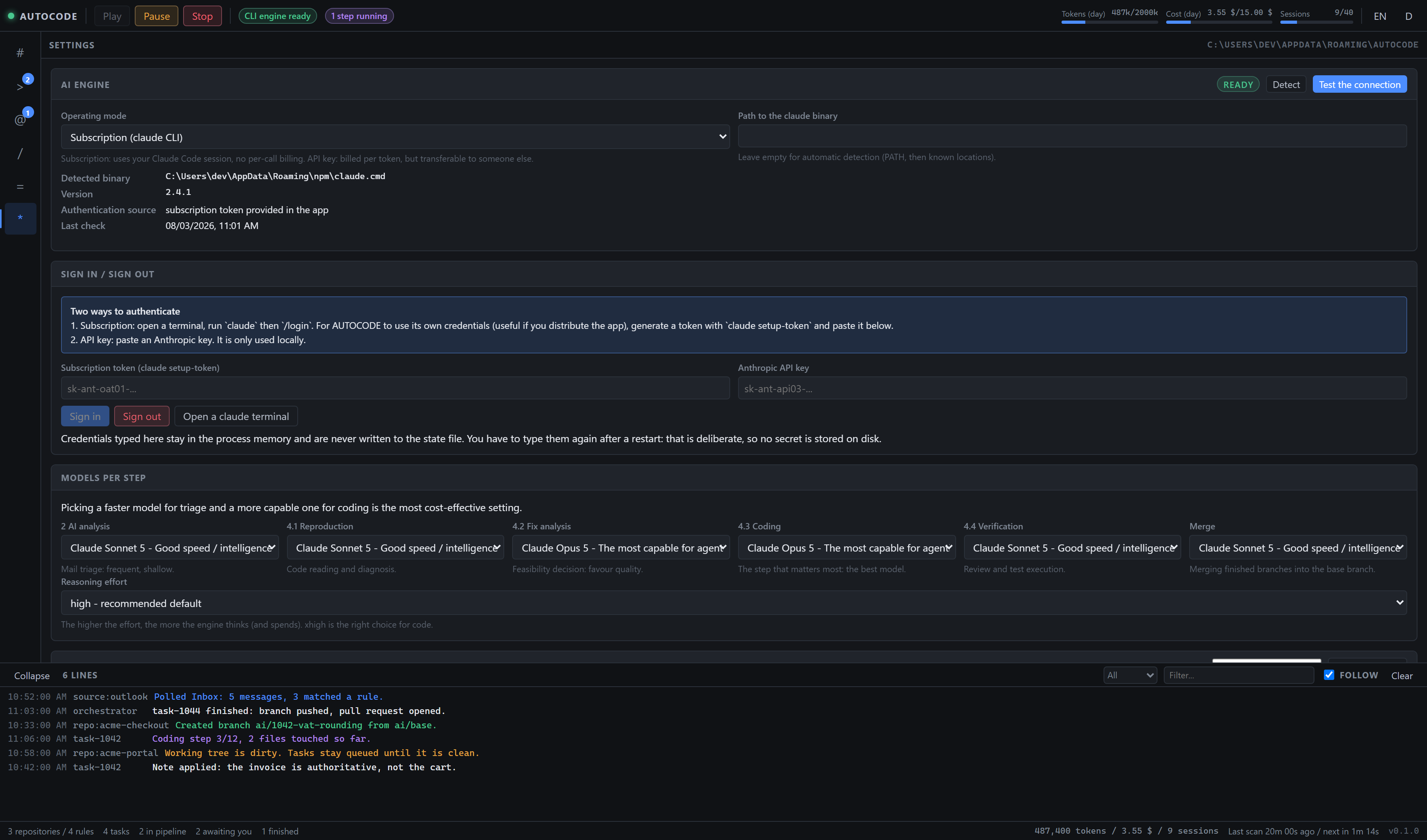Click the "6 LINES" log counter
Viewport: 1427px width, 840px height.
(80, 675)
